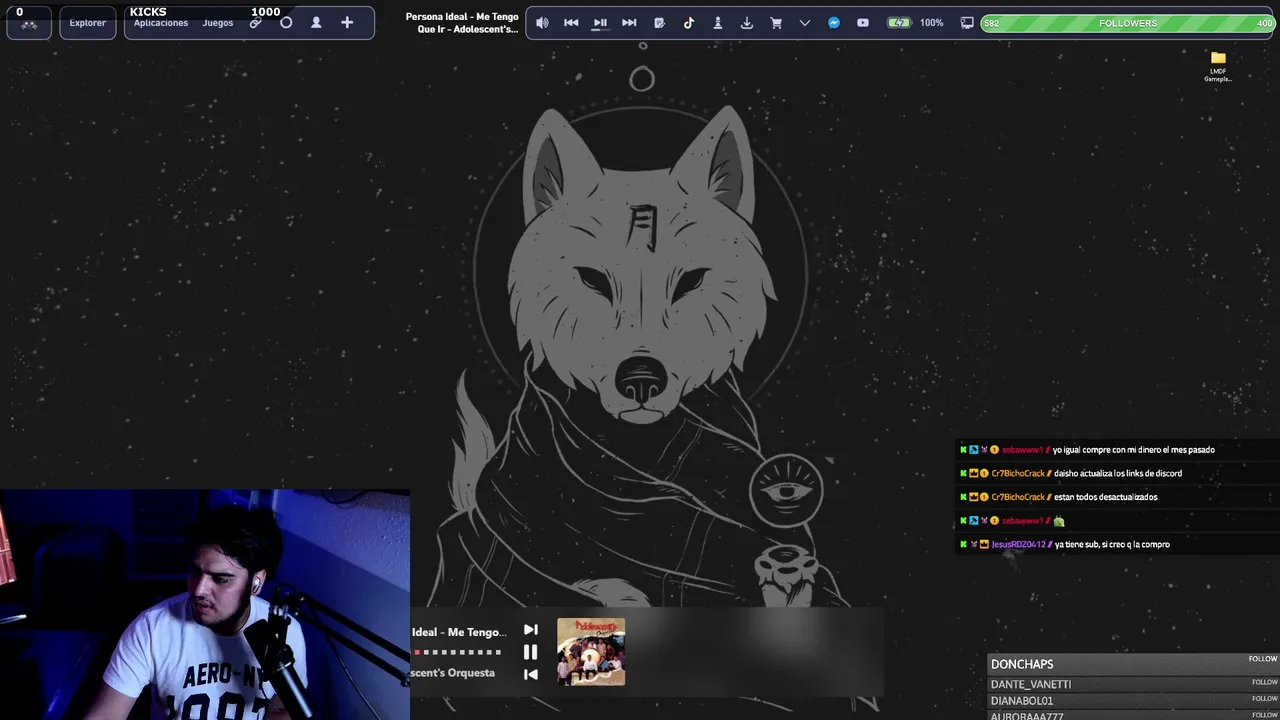Click the webcam video feed
Viewport: 1280px width, 720px height.
click(205, 605)
